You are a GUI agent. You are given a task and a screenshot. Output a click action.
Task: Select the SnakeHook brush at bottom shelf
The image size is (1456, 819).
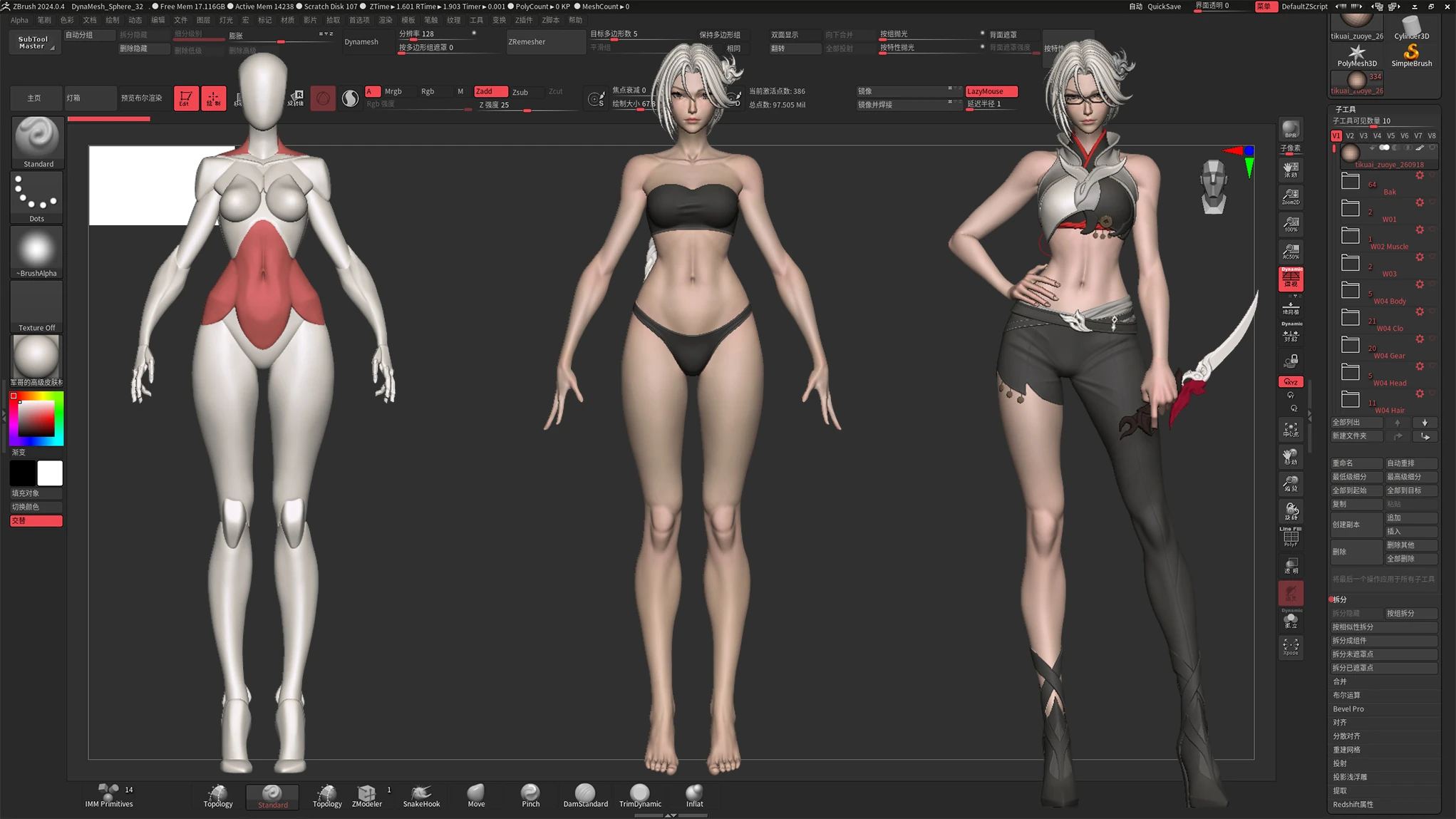tap(421, 796)
